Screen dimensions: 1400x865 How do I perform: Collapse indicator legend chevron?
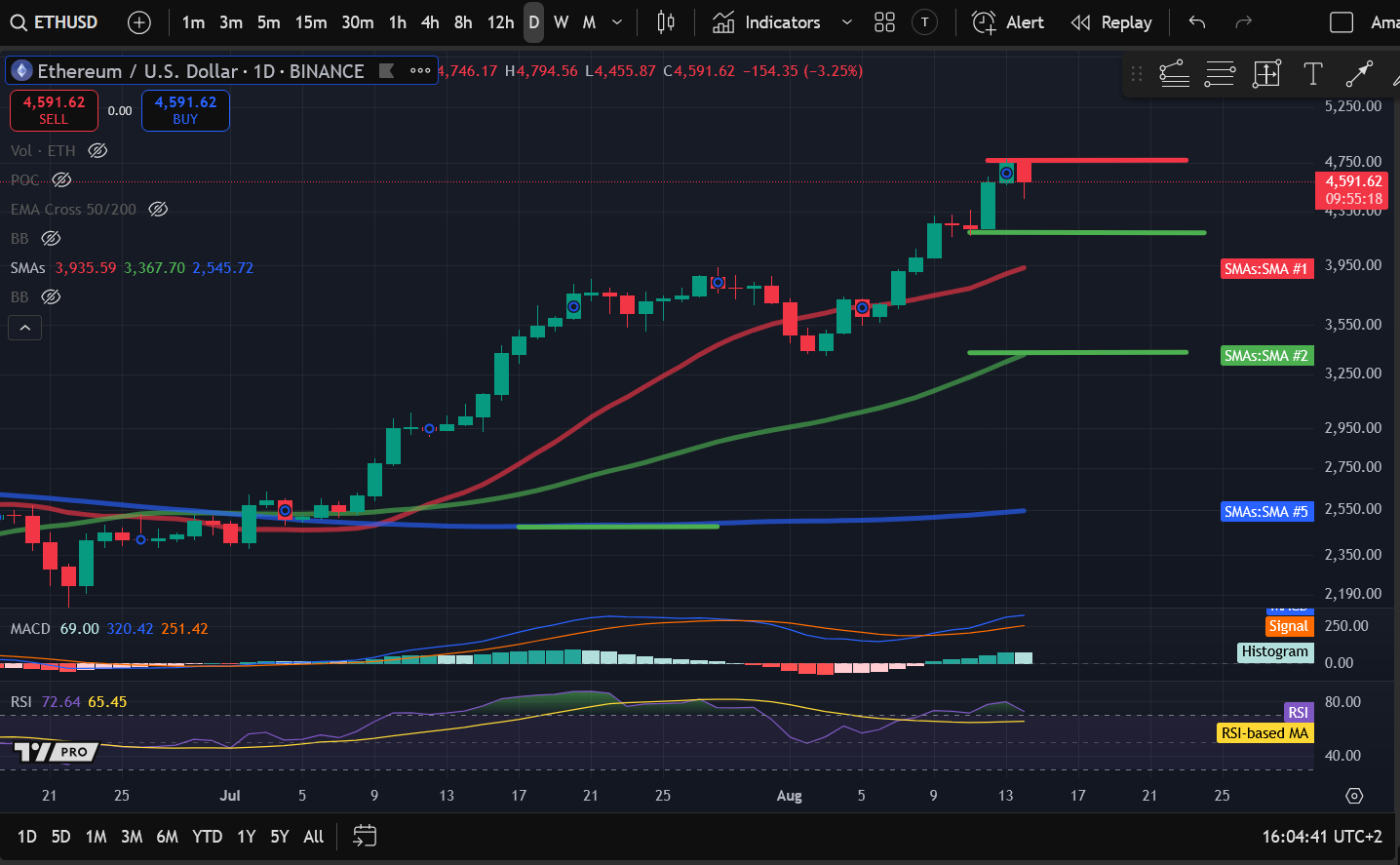(x=25, y=328)
